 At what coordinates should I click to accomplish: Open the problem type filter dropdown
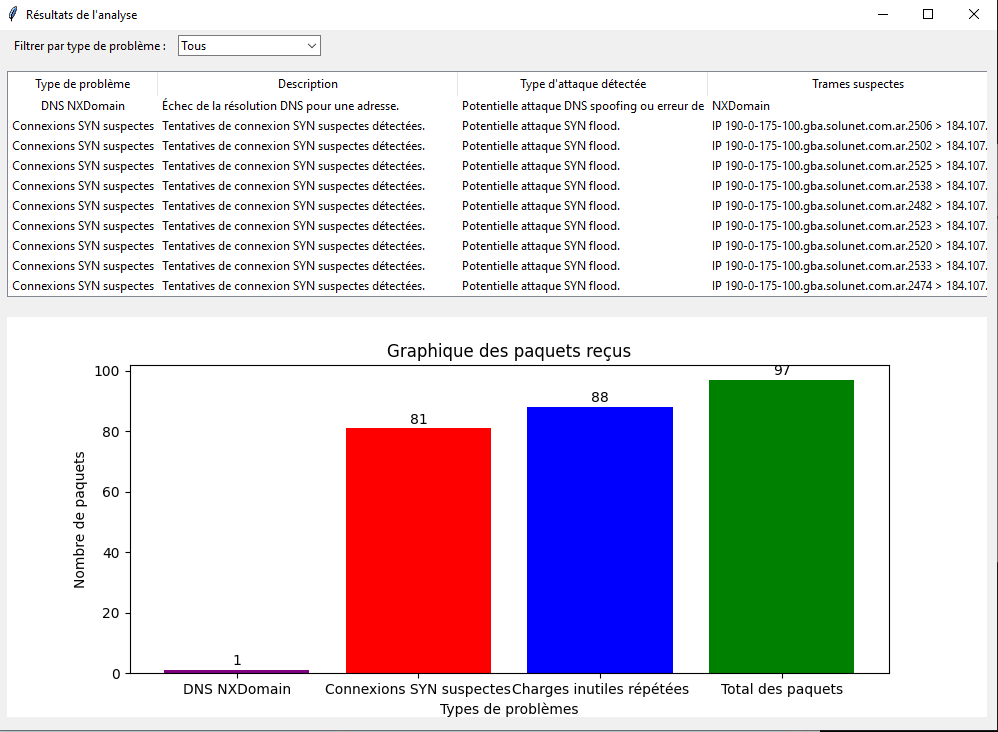click(x=249, y=46)
